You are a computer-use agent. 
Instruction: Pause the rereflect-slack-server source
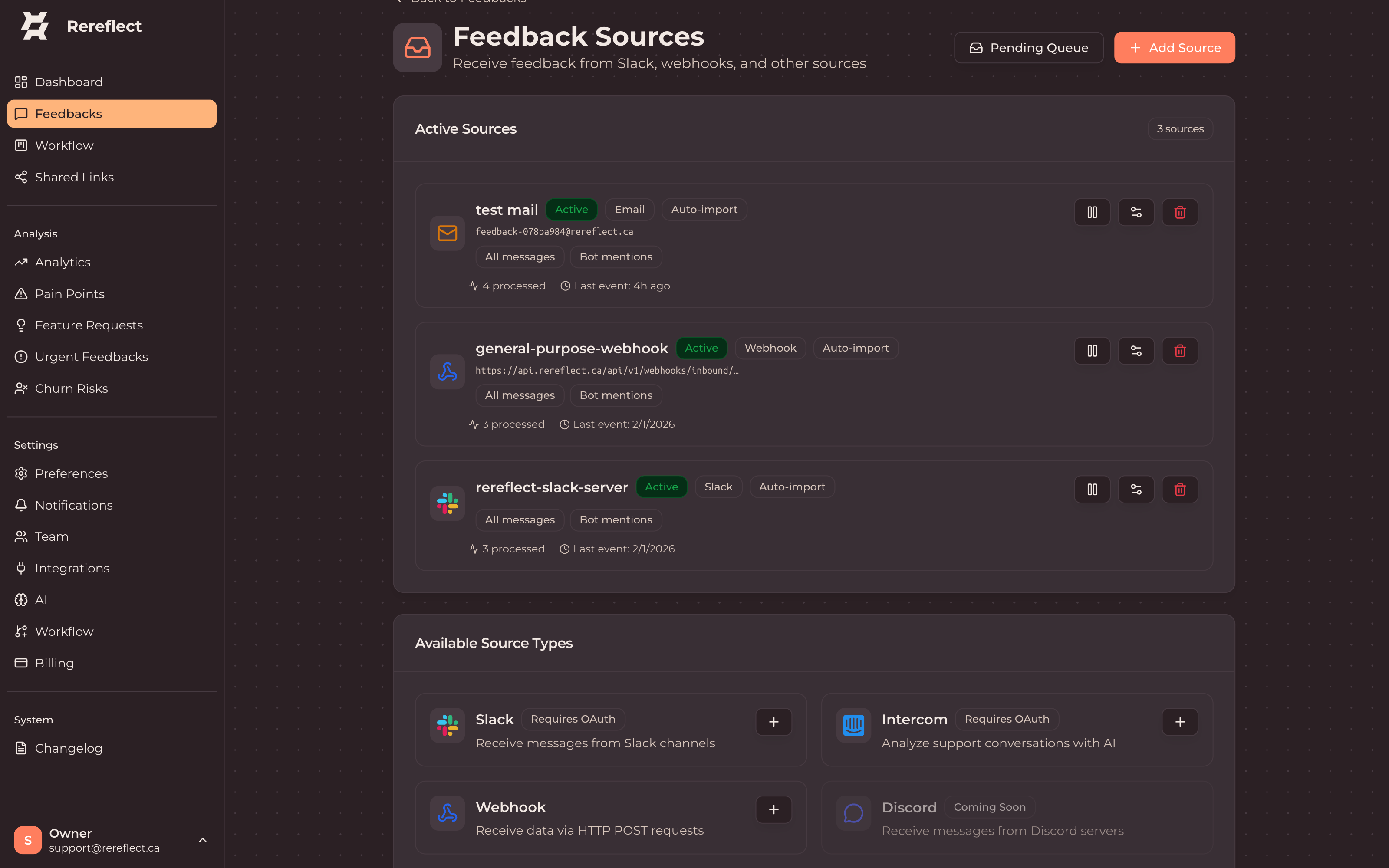[x=1092, y=490]
